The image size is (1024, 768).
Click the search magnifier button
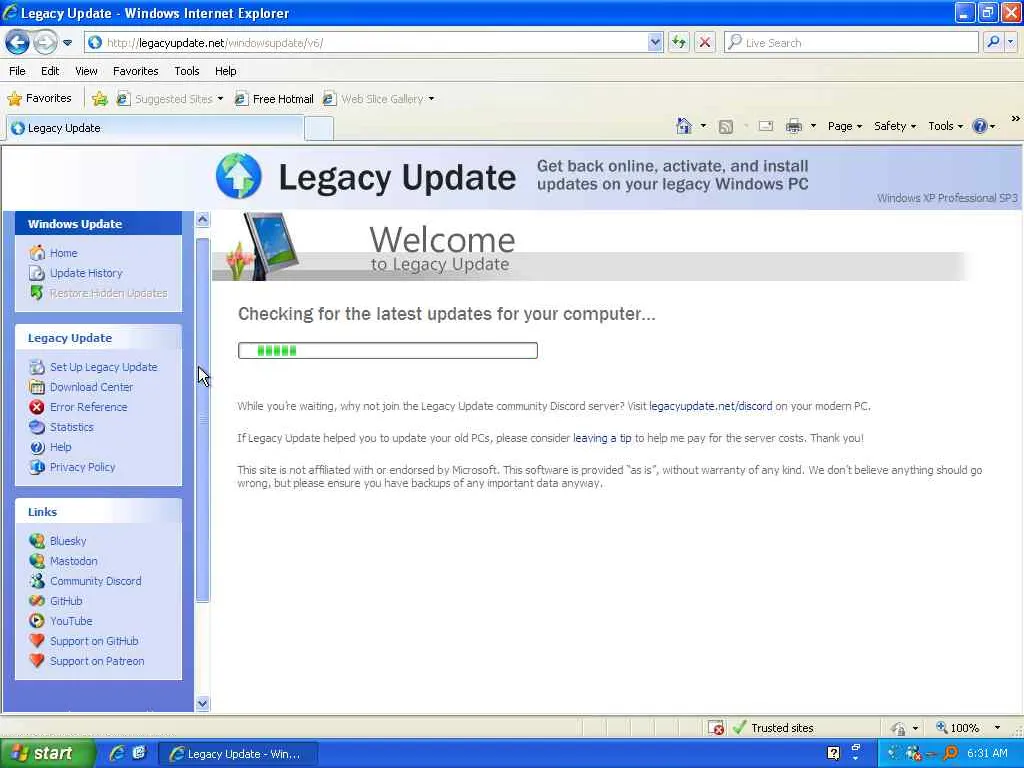pos(993,42)
